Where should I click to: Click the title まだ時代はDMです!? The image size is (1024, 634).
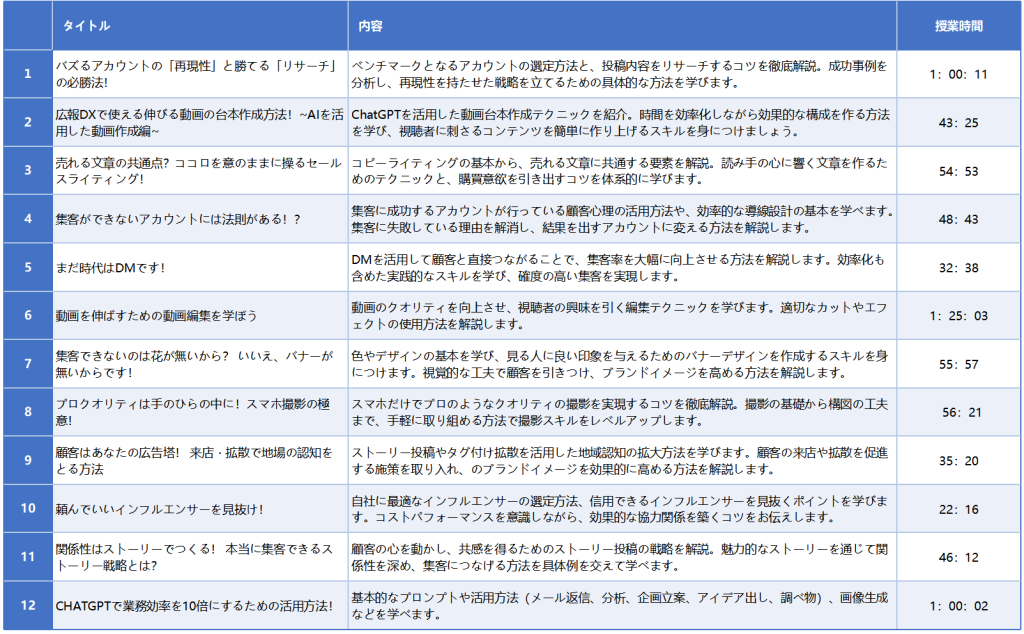point(110,268)
